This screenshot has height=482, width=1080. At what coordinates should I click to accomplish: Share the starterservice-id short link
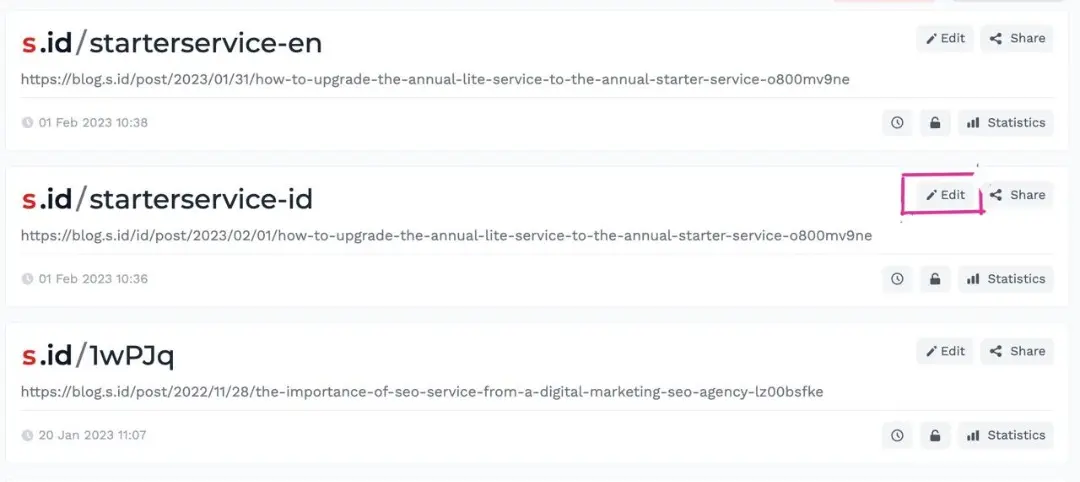point(1017,195)
